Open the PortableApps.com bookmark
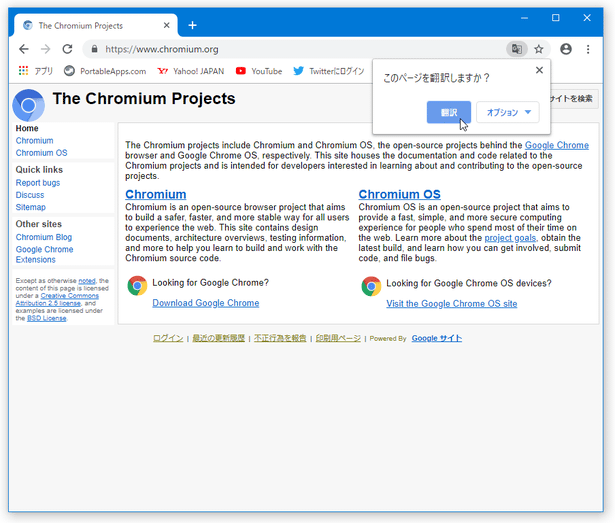Screen dimensions: 615x523 (105, 71)
